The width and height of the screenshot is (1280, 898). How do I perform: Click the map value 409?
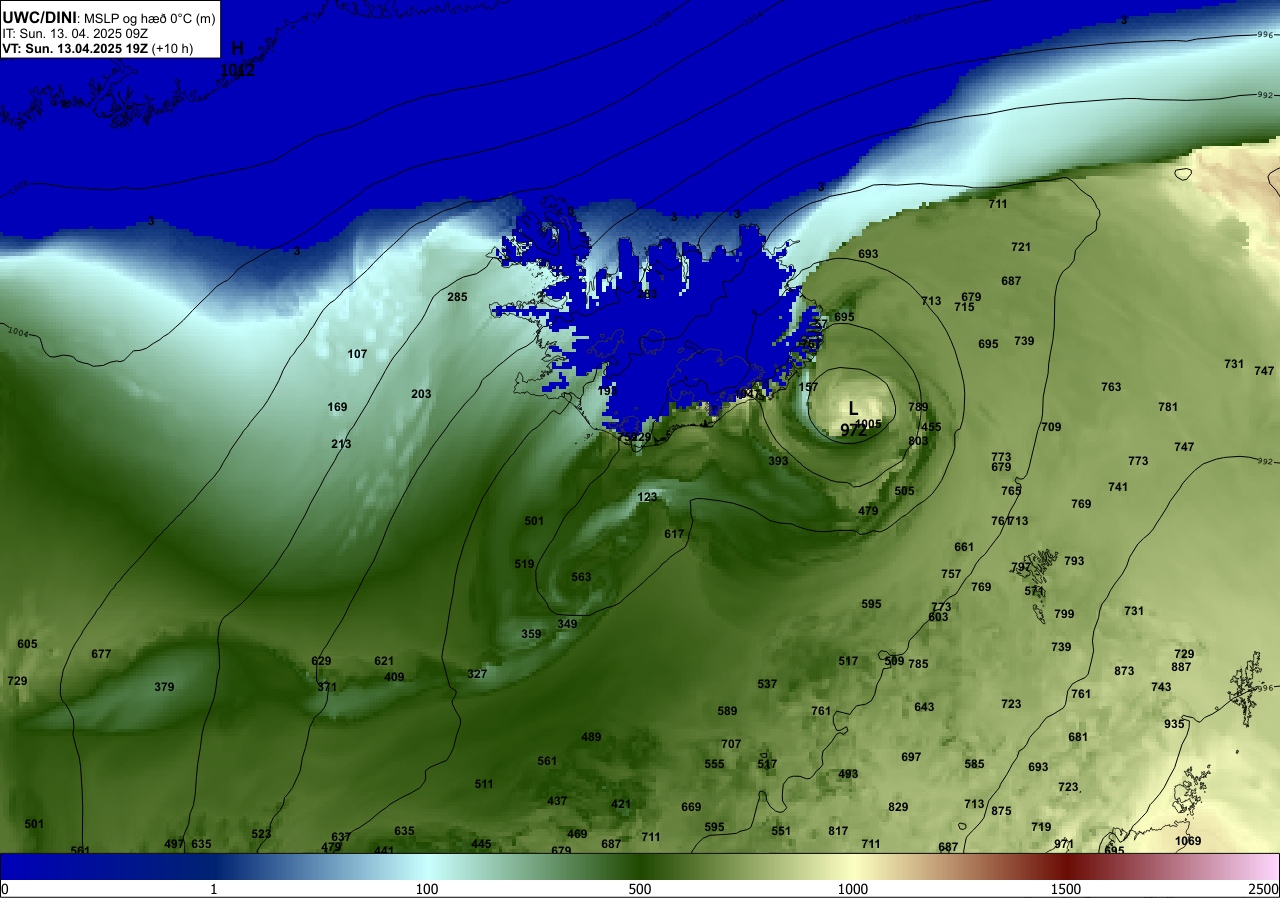coord(394,677)
